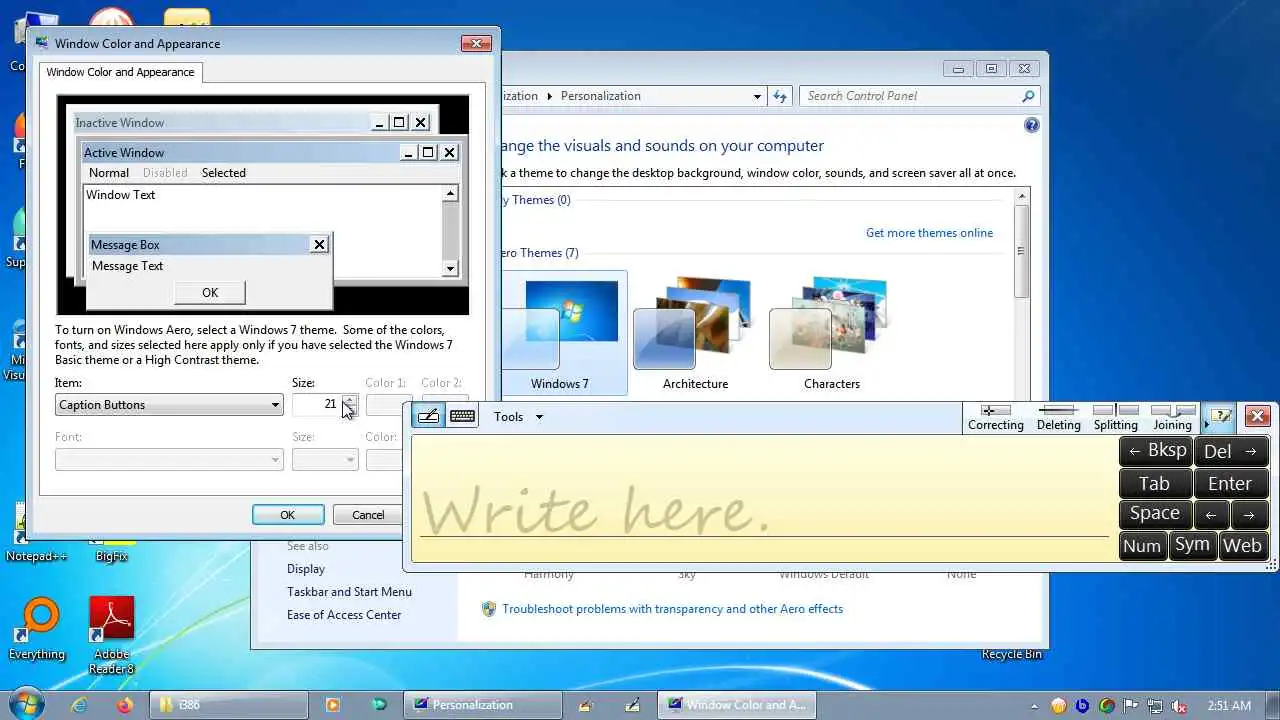Click the Write here handwriting area
The image size is (1280, 720).
point(764,498)
